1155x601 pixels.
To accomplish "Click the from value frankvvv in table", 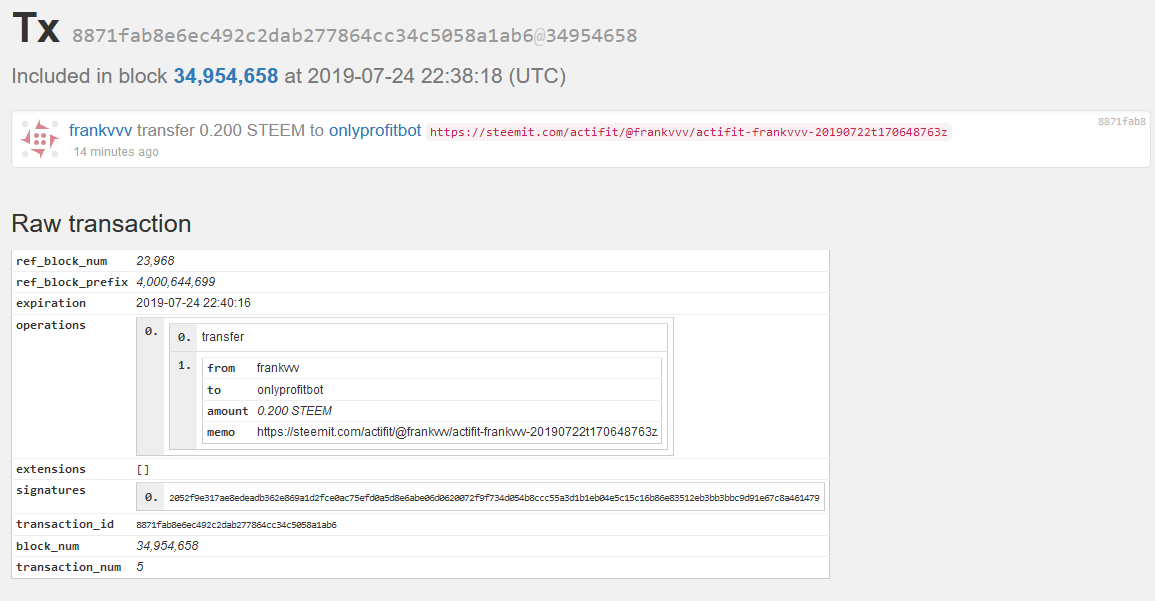I will tap(276, 368).
